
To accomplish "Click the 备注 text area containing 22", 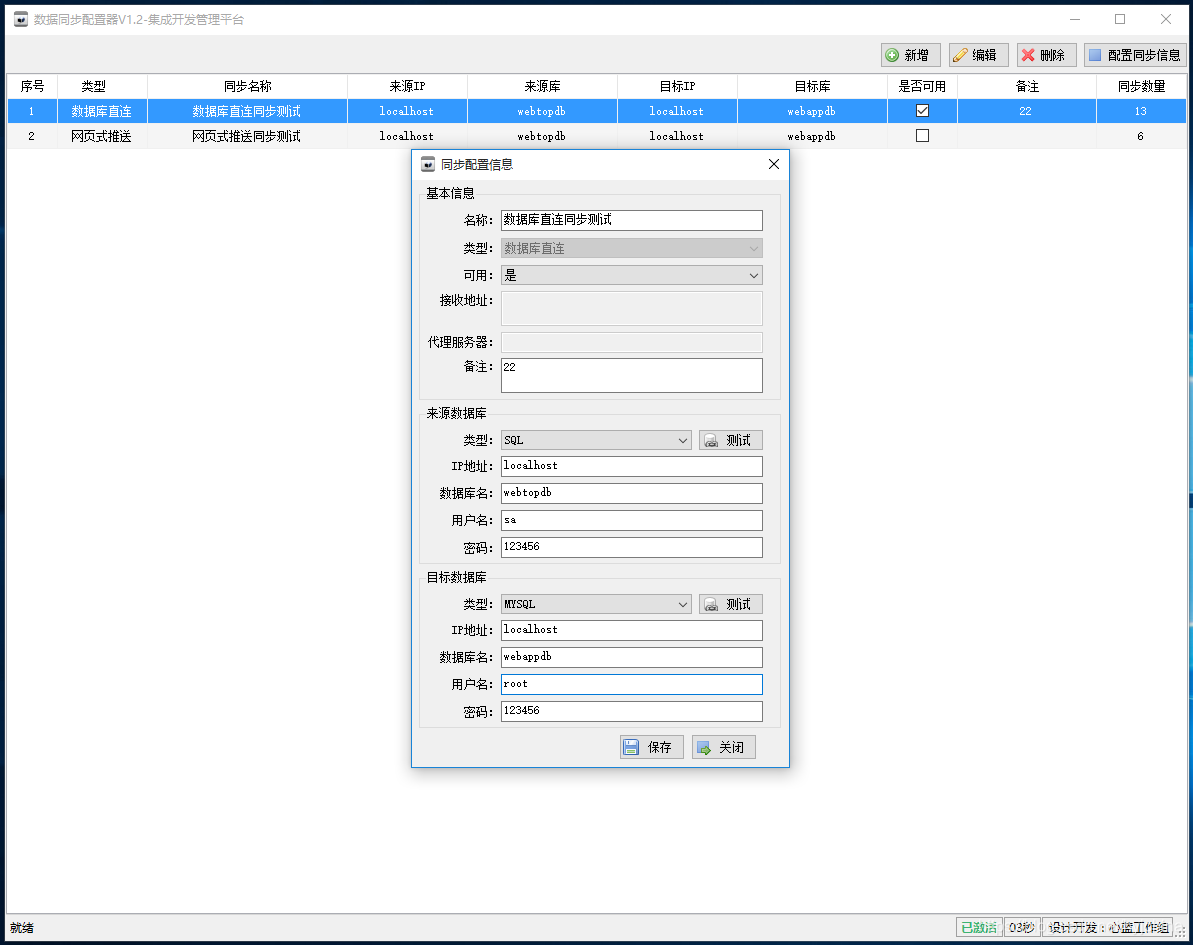I will 631,375.
